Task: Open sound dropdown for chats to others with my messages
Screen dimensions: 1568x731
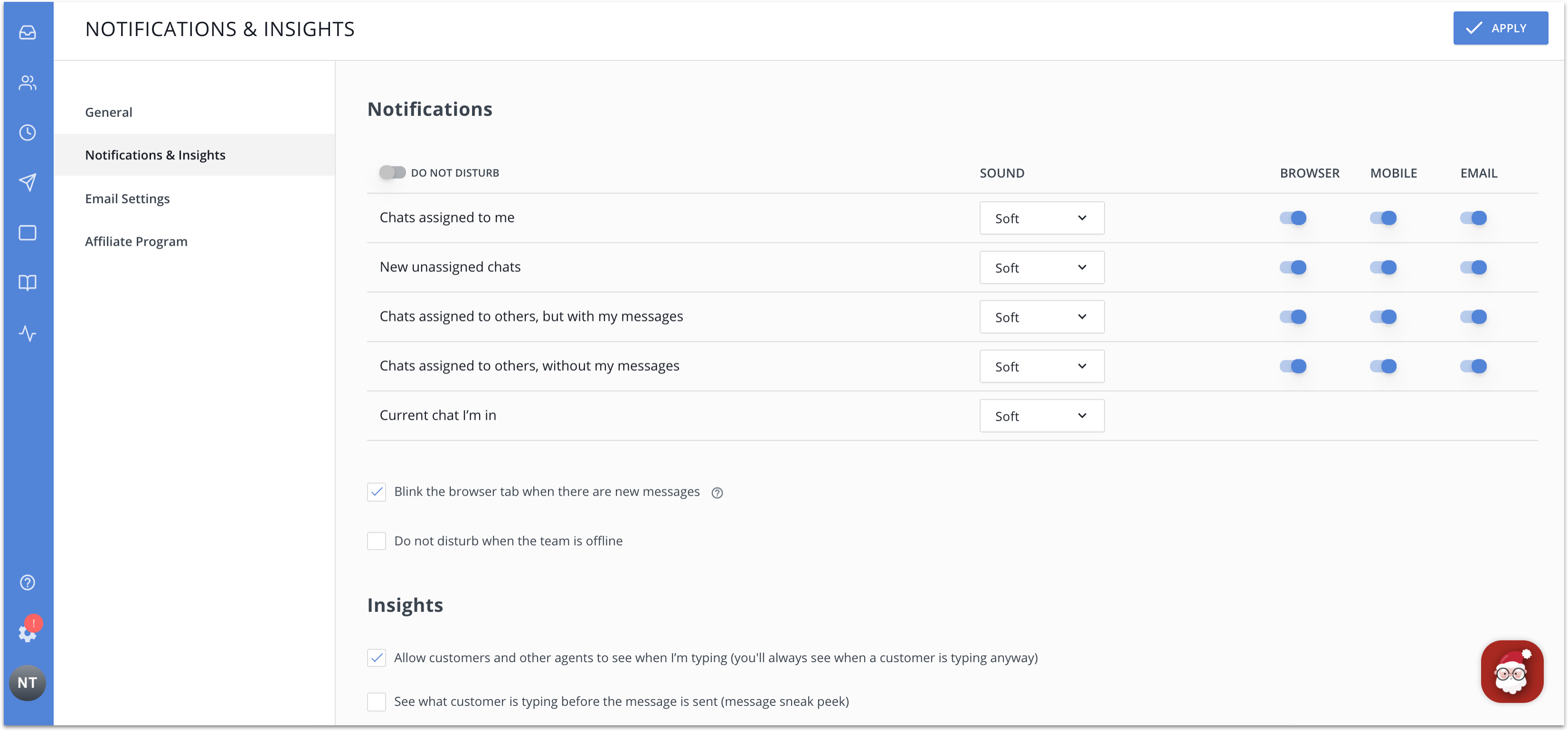Action: pyautogui.click(x=1041, y=317)
